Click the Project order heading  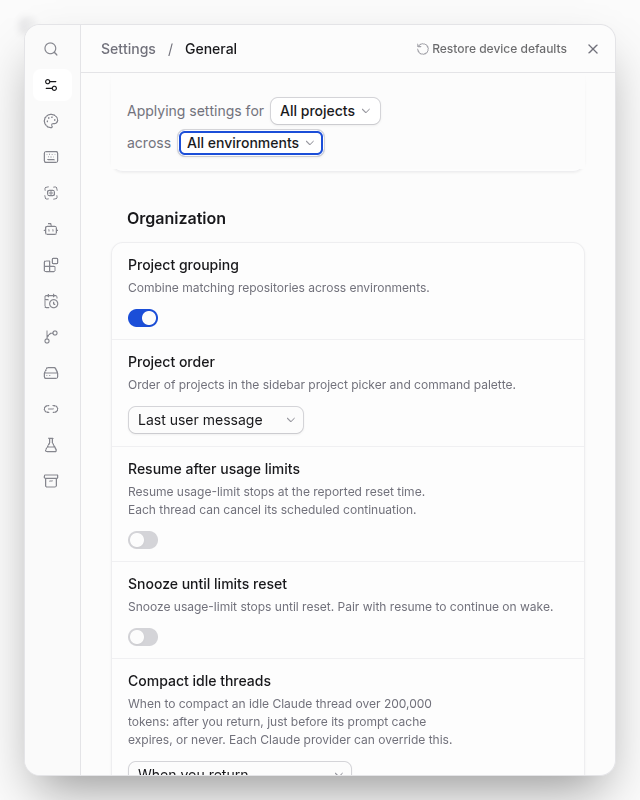pos(171,362)
